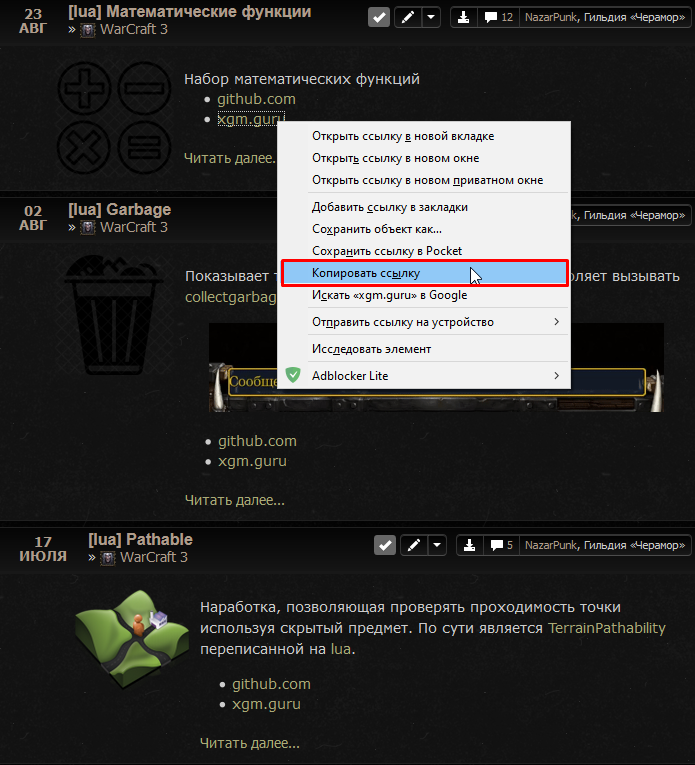The image size is (695, 765).
Task: Expand the edit dropdown arrow on the Математические функции post
Action: coord(431,18)
